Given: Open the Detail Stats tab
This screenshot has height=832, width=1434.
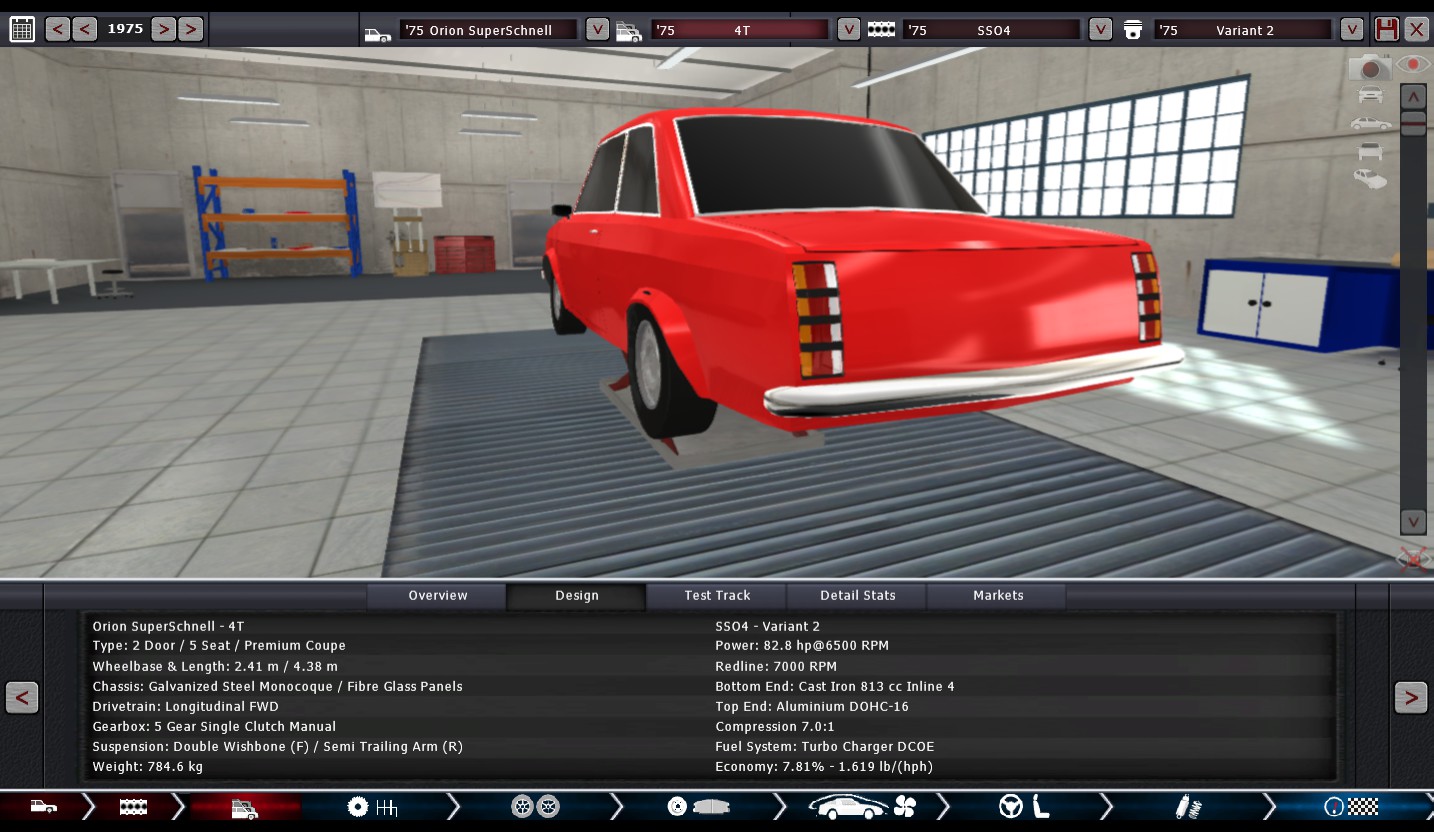Looking at the screenshot, I should [x=857, y=596].
